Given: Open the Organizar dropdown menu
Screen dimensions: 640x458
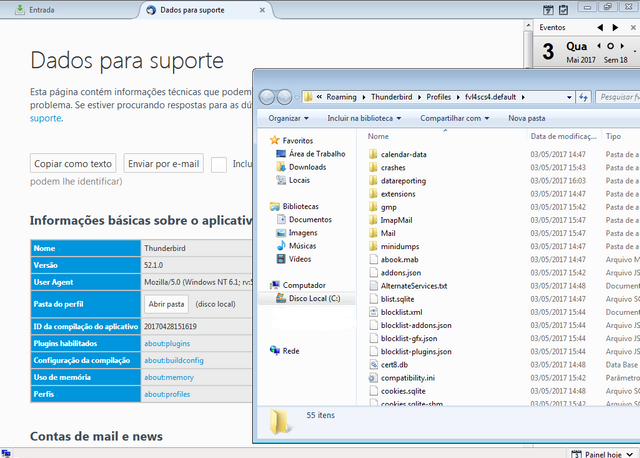Looking at the screenshot, I should click(289, 118).
